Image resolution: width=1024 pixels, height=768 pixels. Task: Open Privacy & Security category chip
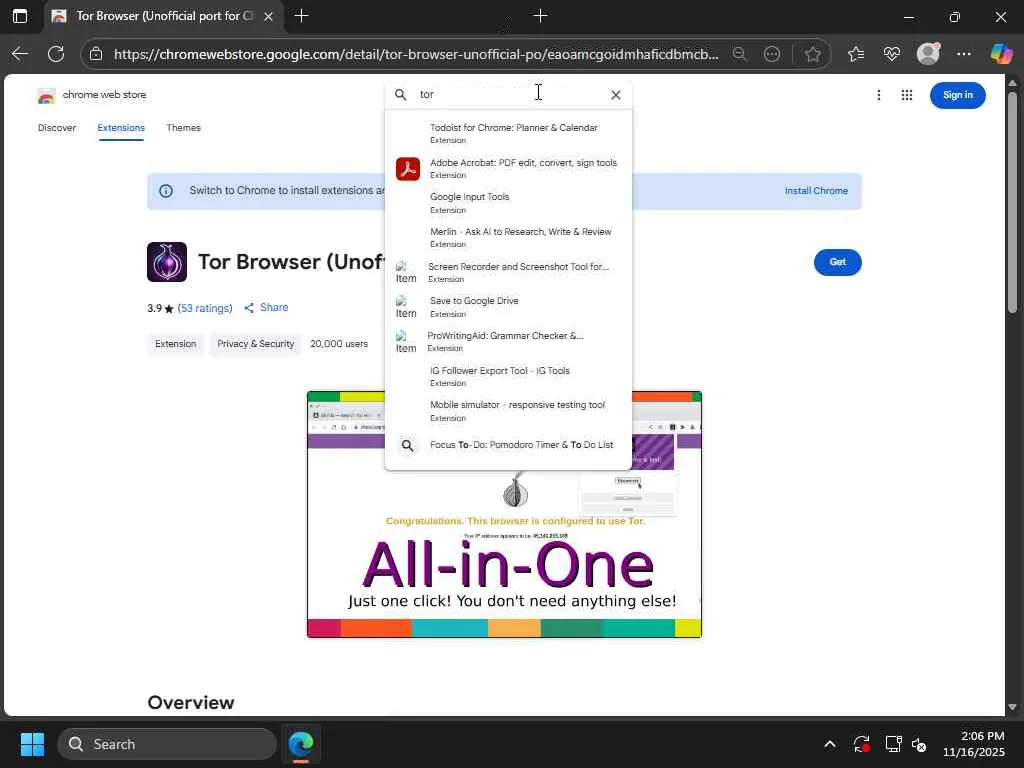click(255, 344)
